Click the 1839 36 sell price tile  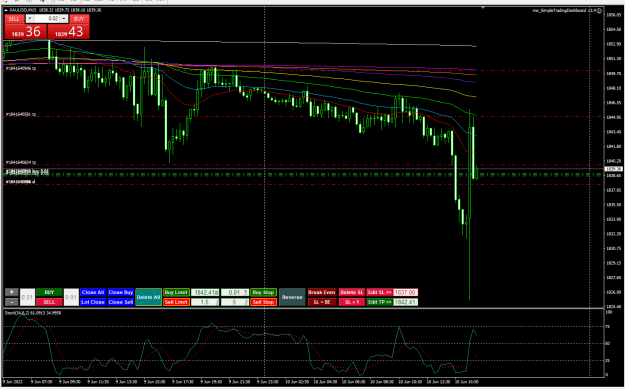[26, 31]
